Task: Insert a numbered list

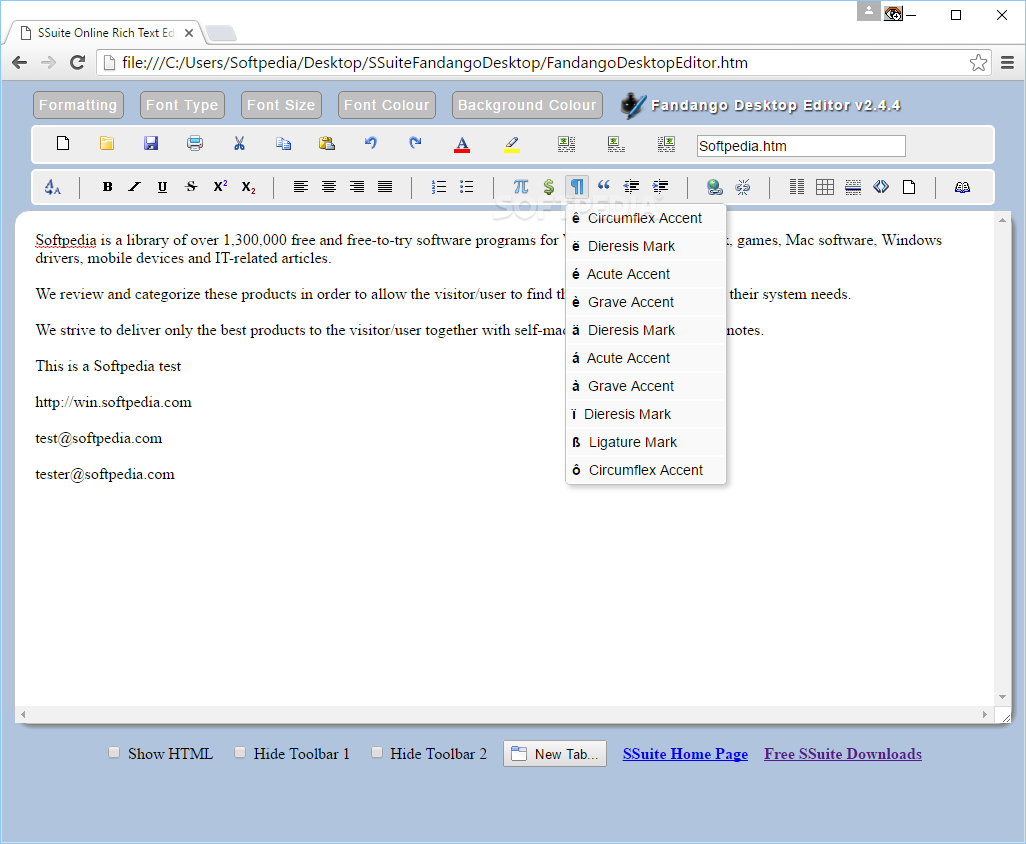Action: tap(438, 187)
